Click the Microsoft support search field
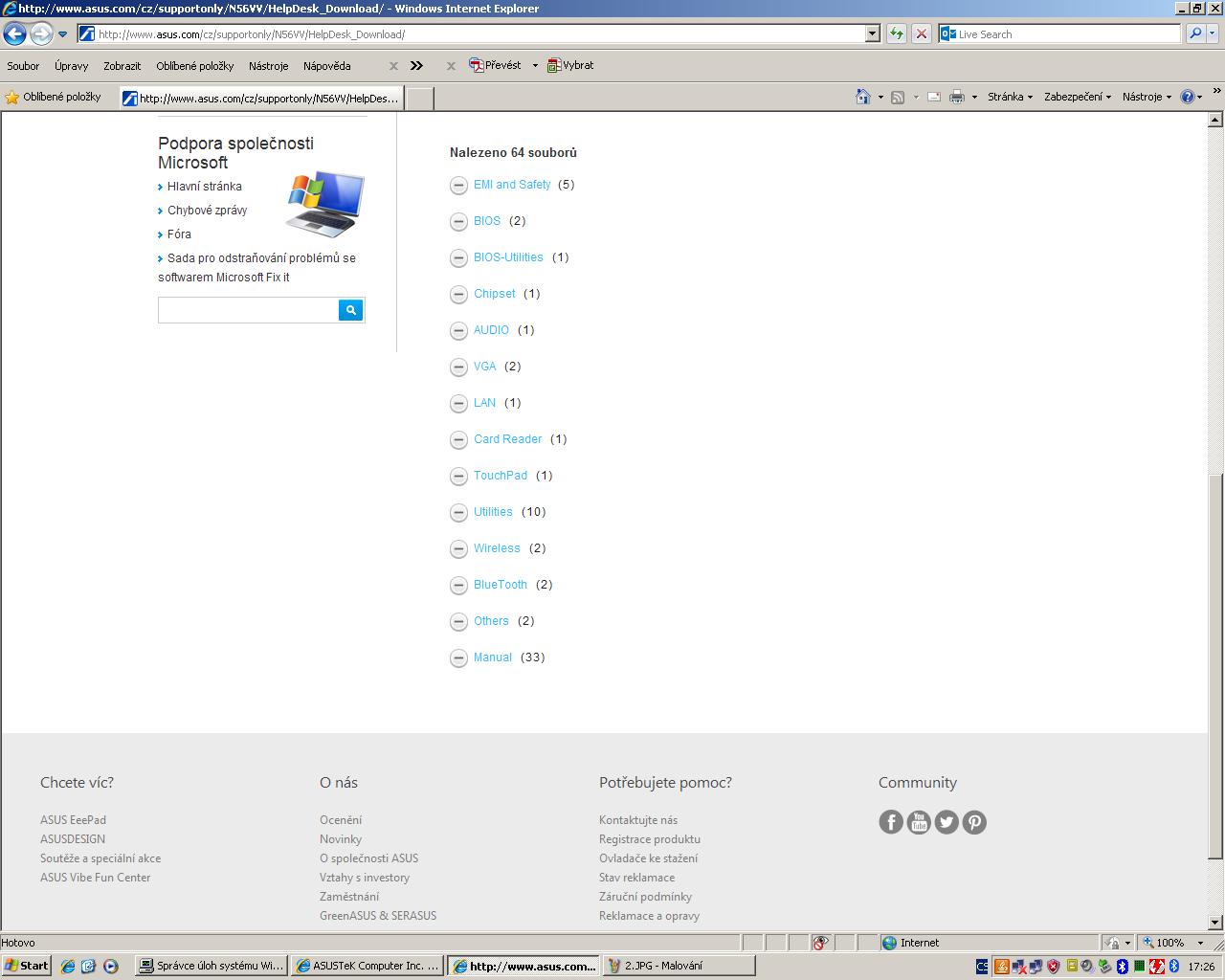Image resolution: width=1225 pixels, height=980 pixels. [x=249, y=310]
